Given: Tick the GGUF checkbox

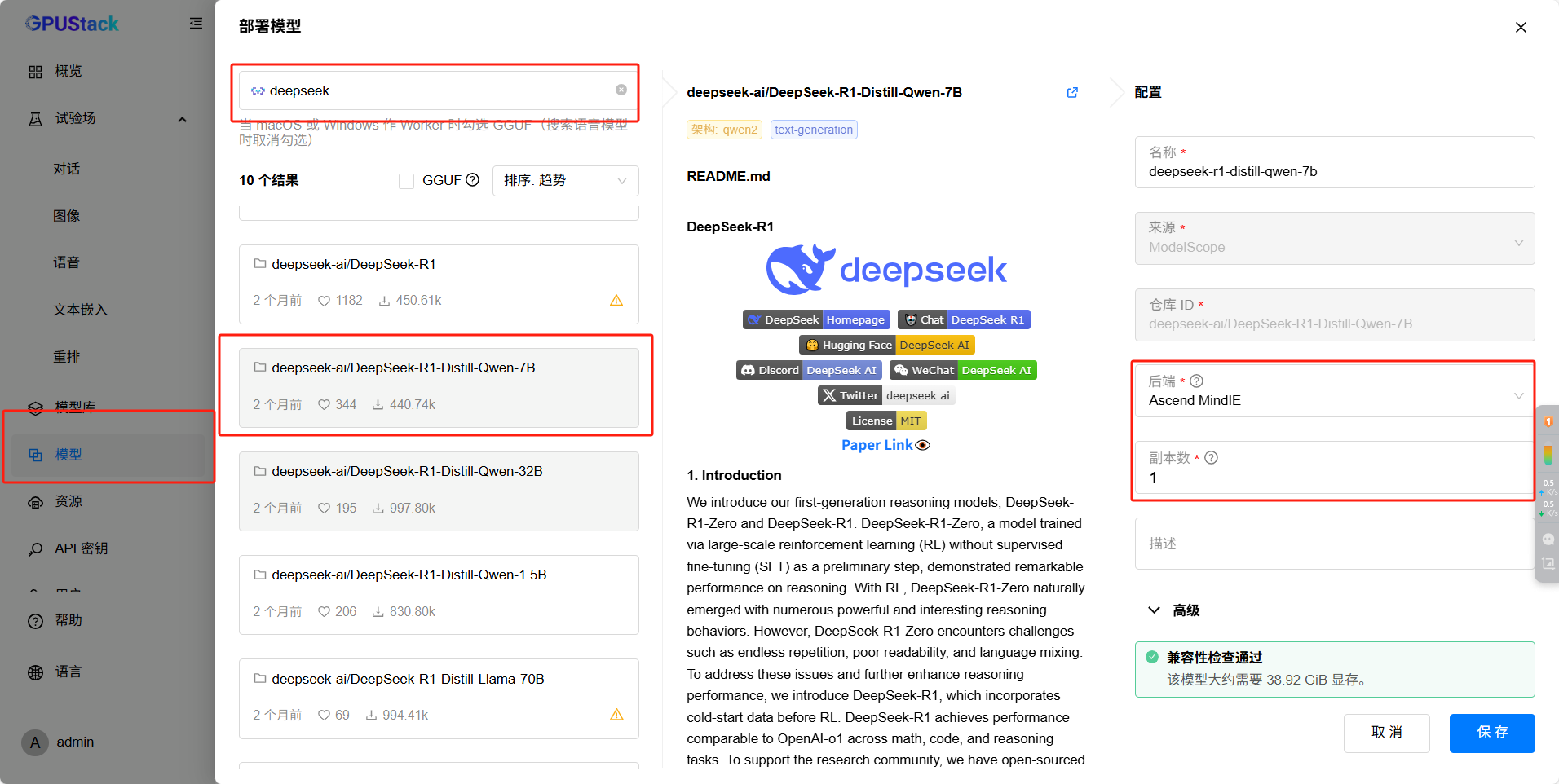Looking at the screenshot, I should pyautogui.click(x=406, y=181).
